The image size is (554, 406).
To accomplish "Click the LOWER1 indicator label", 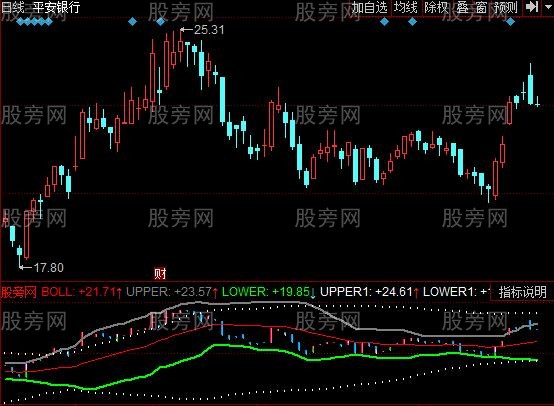I will click(455, 292).
